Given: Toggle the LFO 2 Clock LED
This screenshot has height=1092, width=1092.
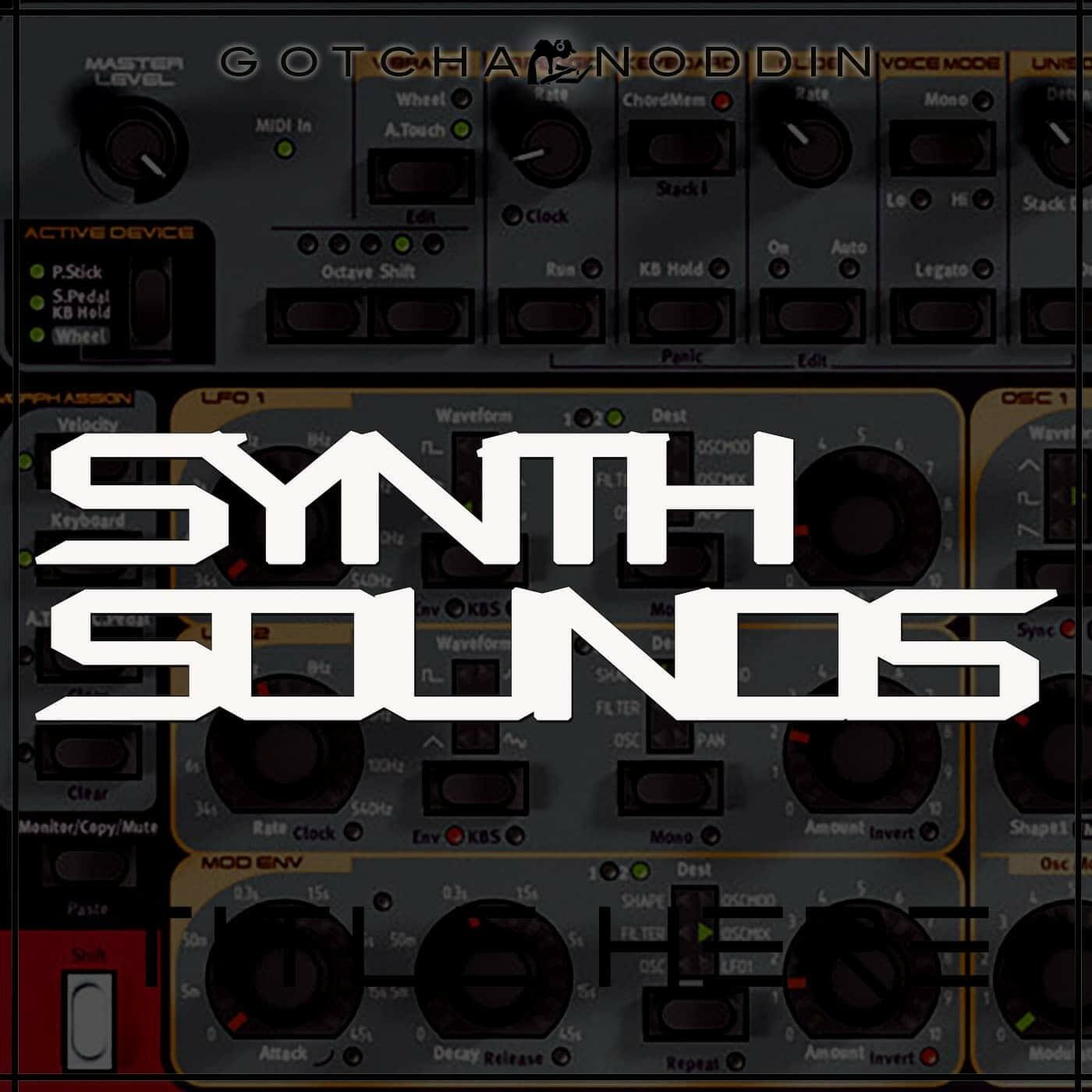Looking at the screenshot, I should tap(353, 832).
